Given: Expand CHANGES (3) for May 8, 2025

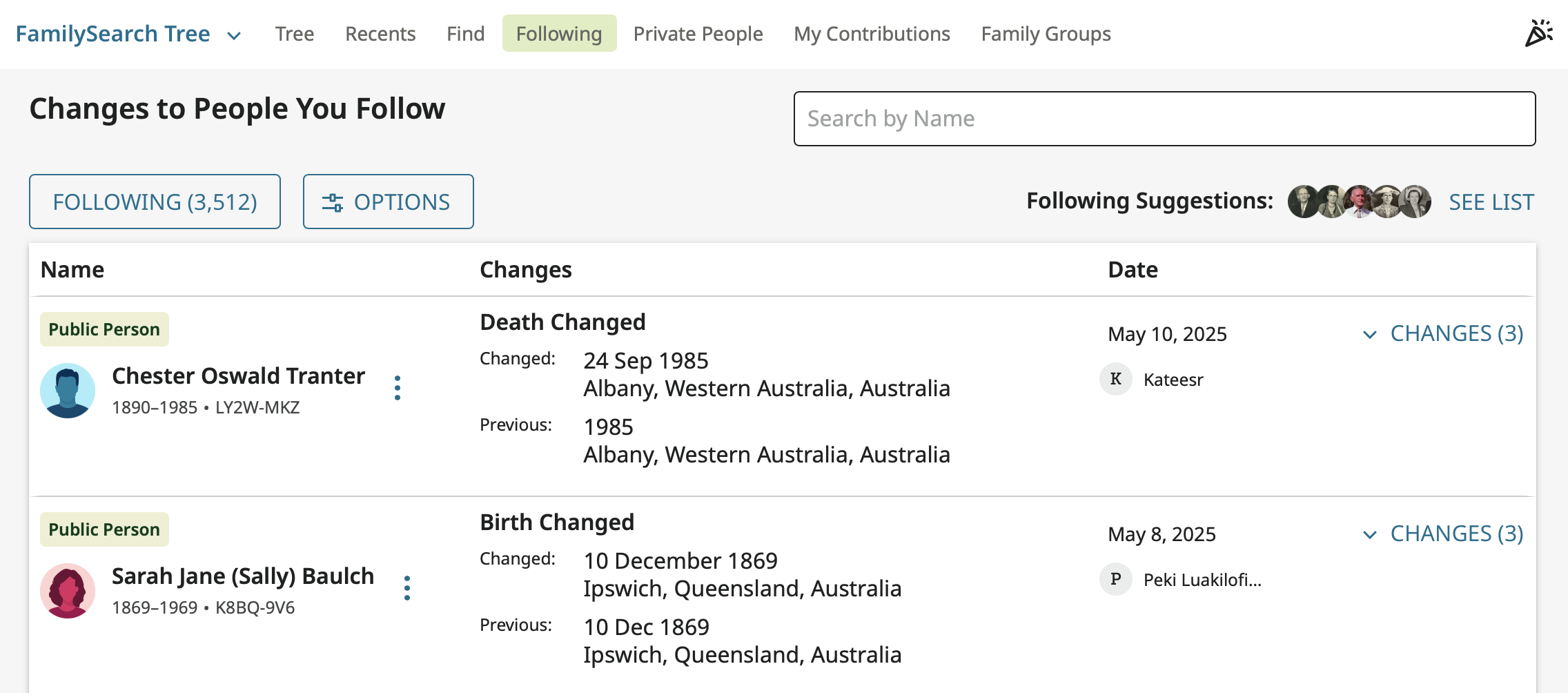Looking at the screenshot, I should [1444, 534].
